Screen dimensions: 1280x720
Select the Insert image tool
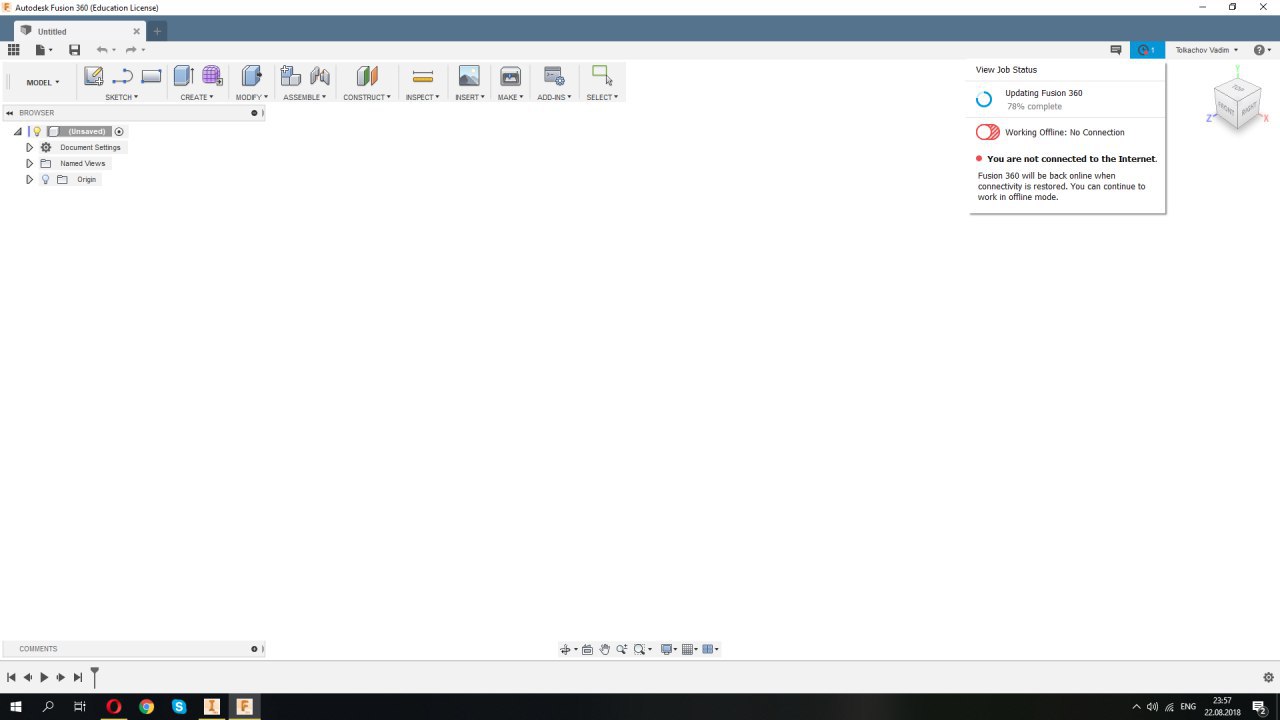(469, 76)
